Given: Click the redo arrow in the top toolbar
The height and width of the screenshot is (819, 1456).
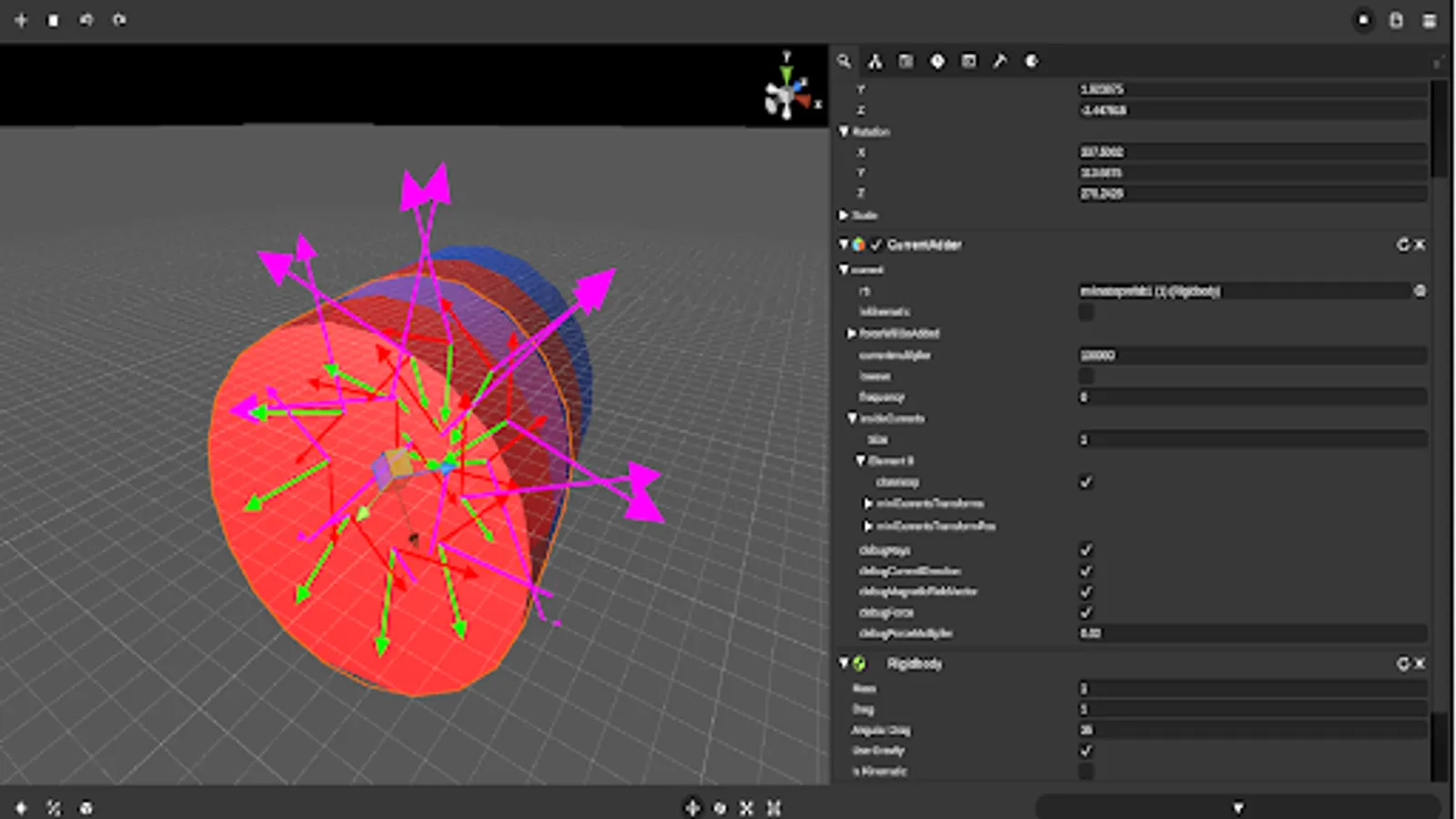Looking at the screenshot, I should (119, 20).
